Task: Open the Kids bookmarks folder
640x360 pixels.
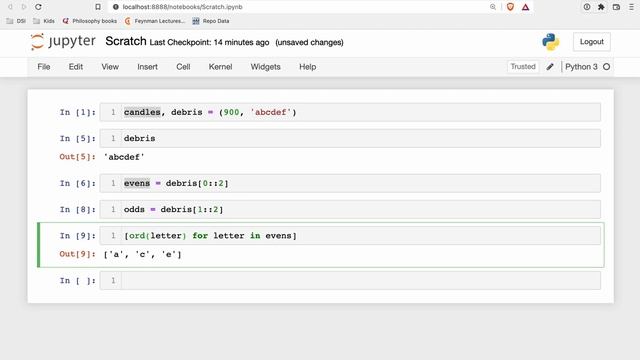Action: click(x=44, y=21)
